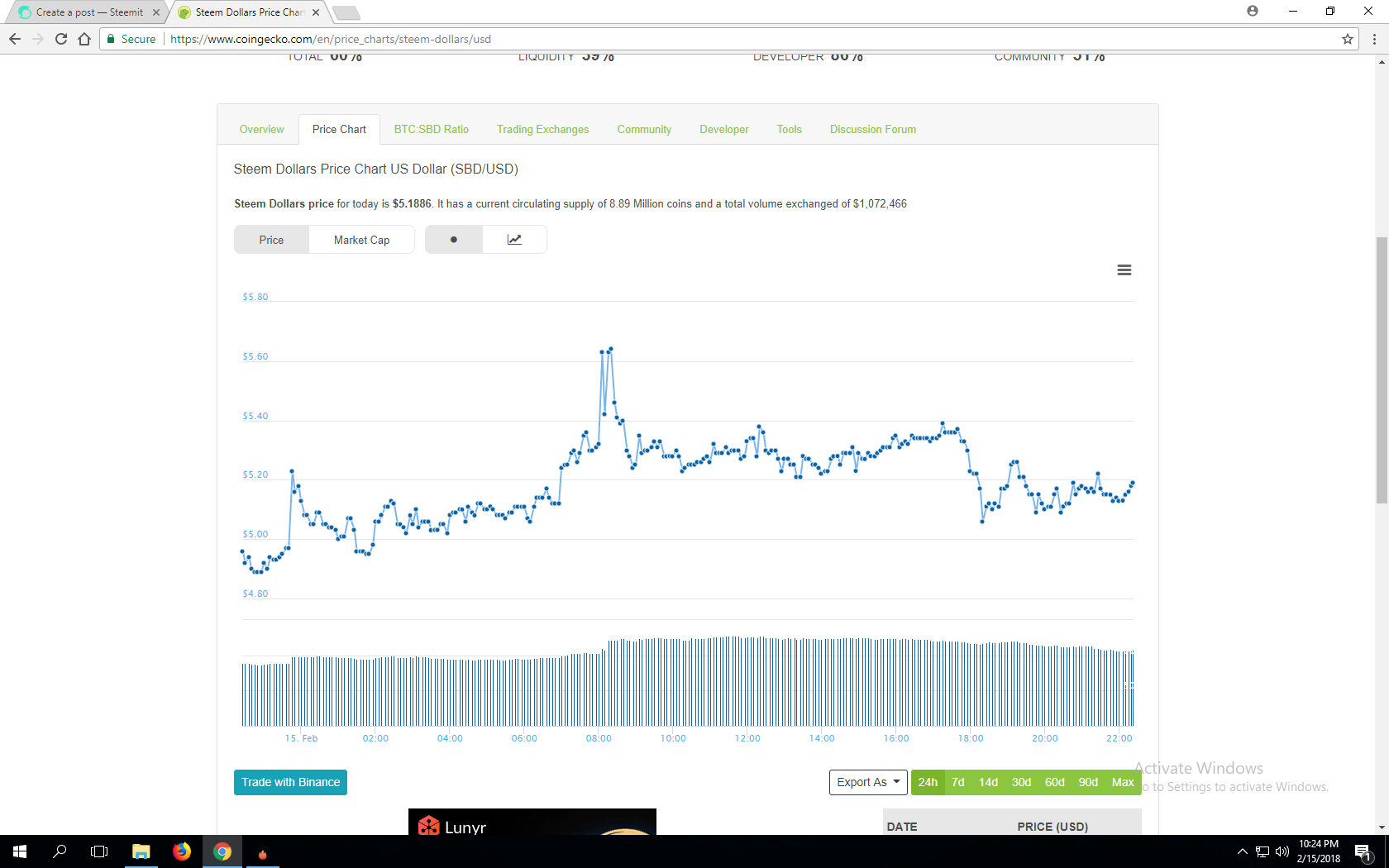The width and height of the screenshot is (1389, 868).
Task: Open a new browser tab
Action: [x=346, y=12]
